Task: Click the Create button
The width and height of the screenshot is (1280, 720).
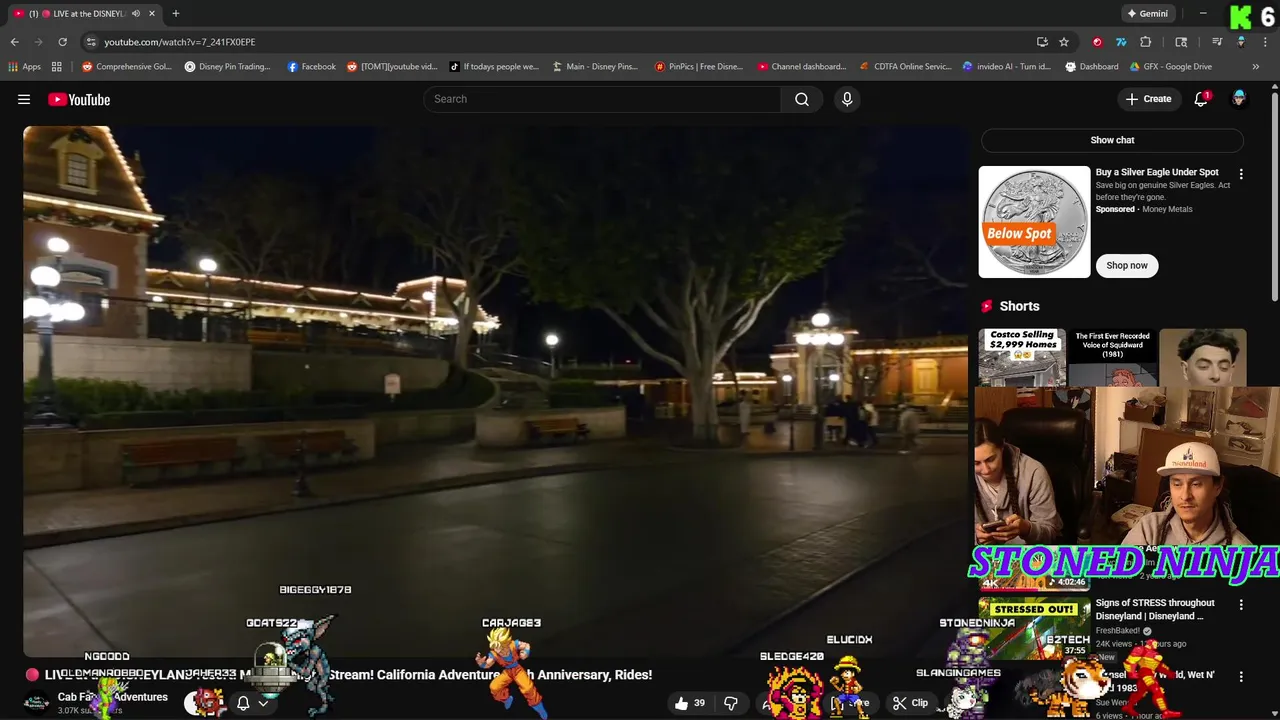Action: coord(1148,99)
